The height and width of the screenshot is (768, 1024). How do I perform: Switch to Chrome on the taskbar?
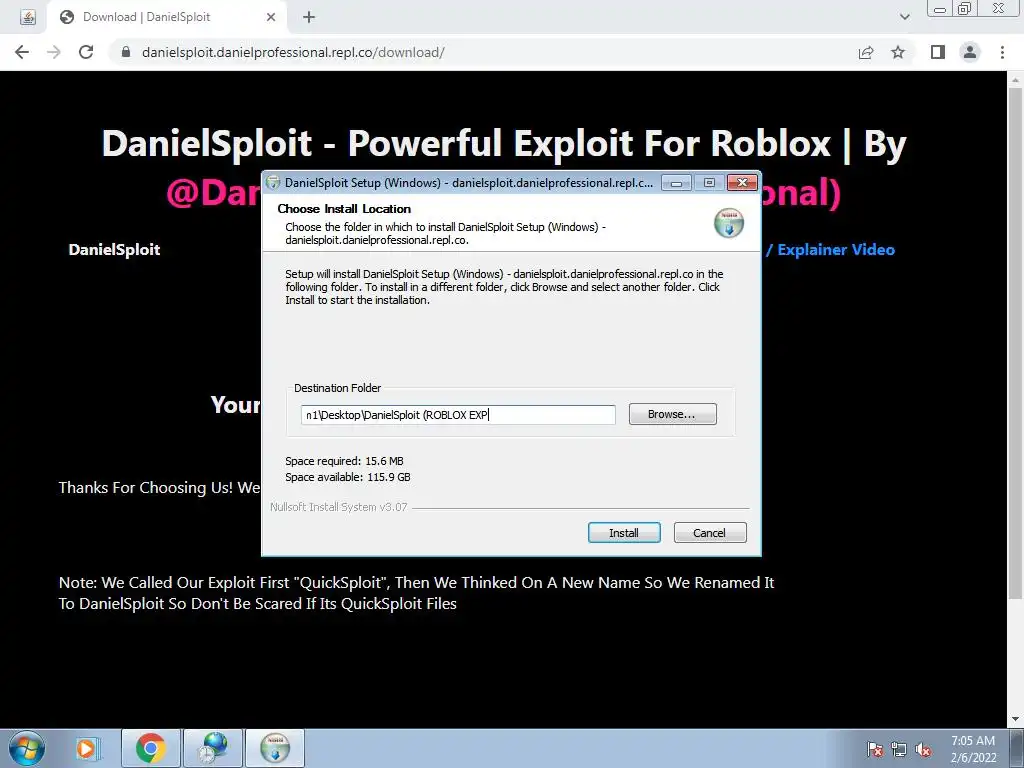[x=150, y=748]
